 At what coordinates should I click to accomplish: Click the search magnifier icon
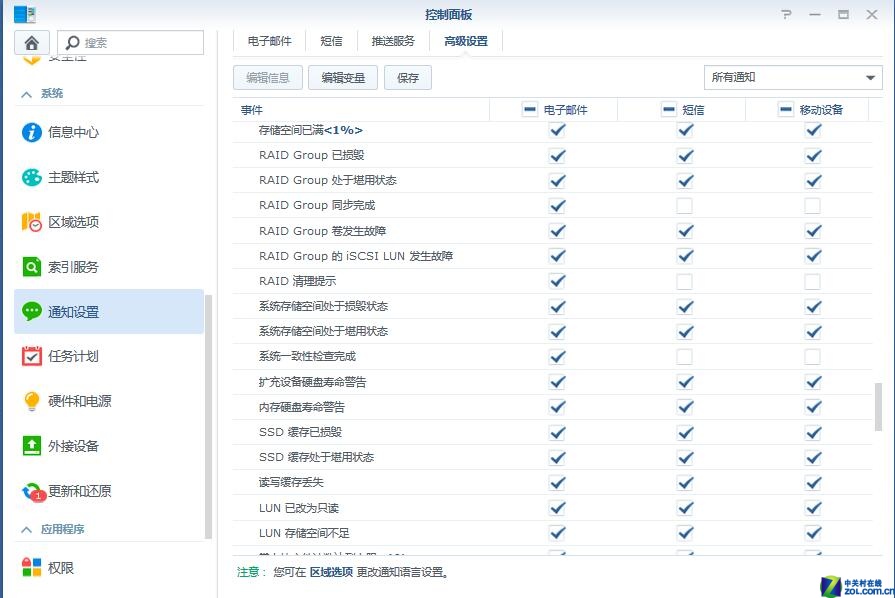pyautogui.click(x=72, y=43)
